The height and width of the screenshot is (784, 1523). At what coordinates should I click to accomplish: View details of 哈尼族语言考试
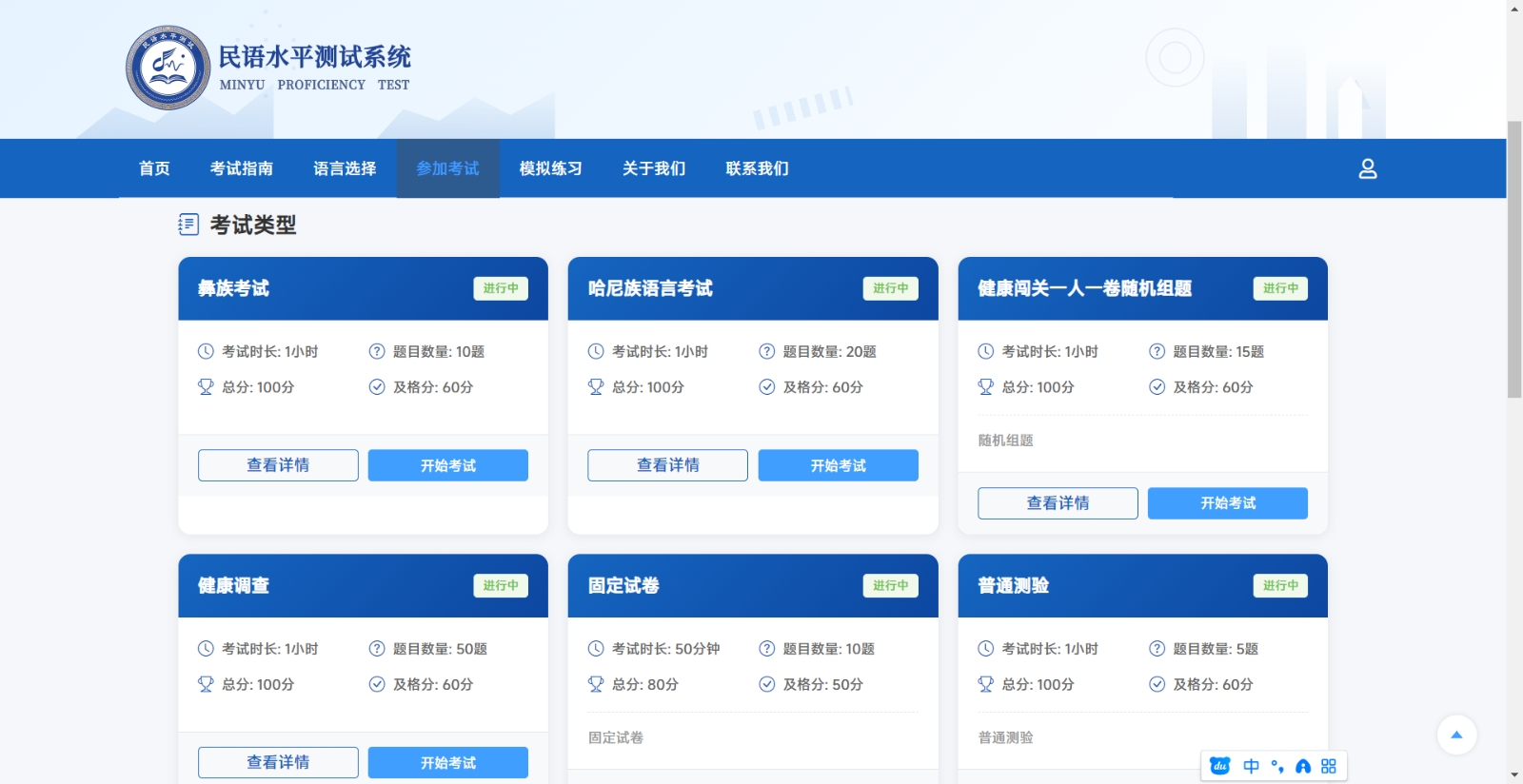[667, 465]
